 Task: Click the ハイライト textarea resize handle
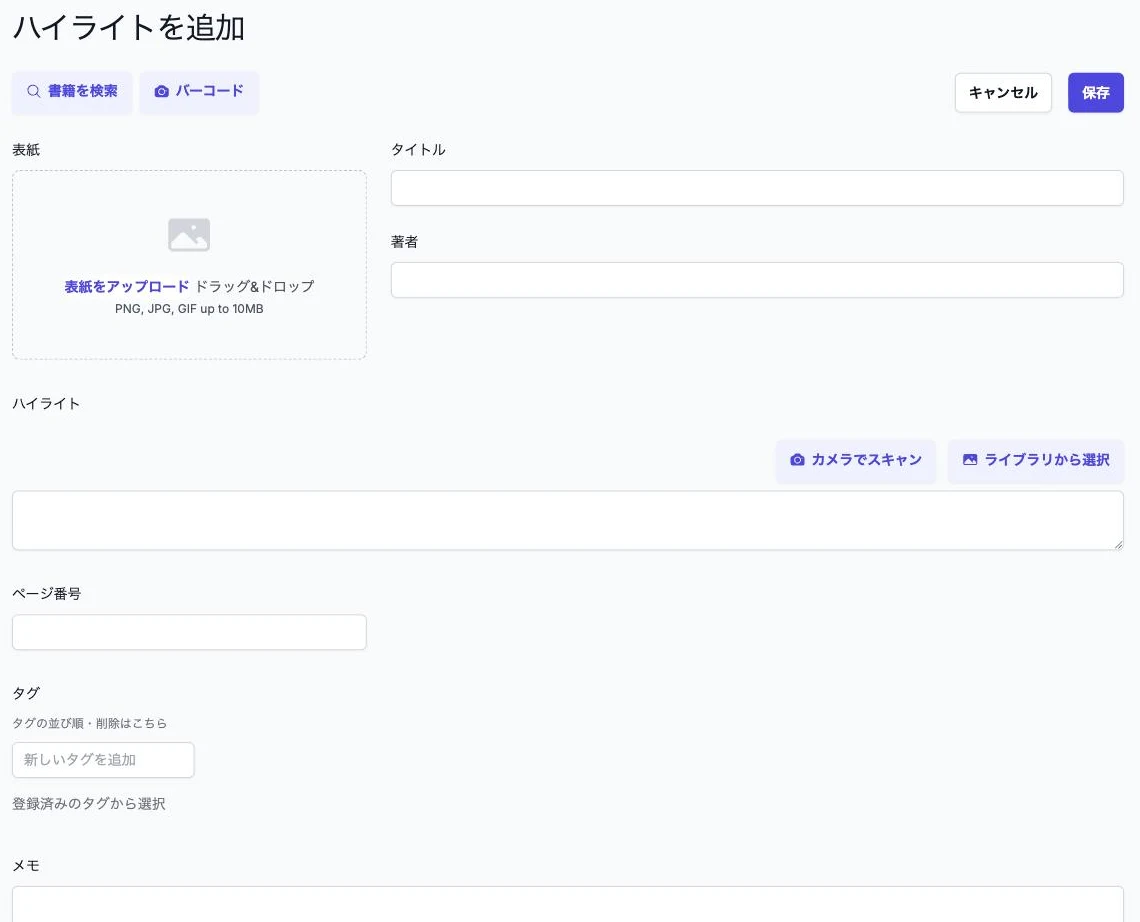tap(1118, 545)
